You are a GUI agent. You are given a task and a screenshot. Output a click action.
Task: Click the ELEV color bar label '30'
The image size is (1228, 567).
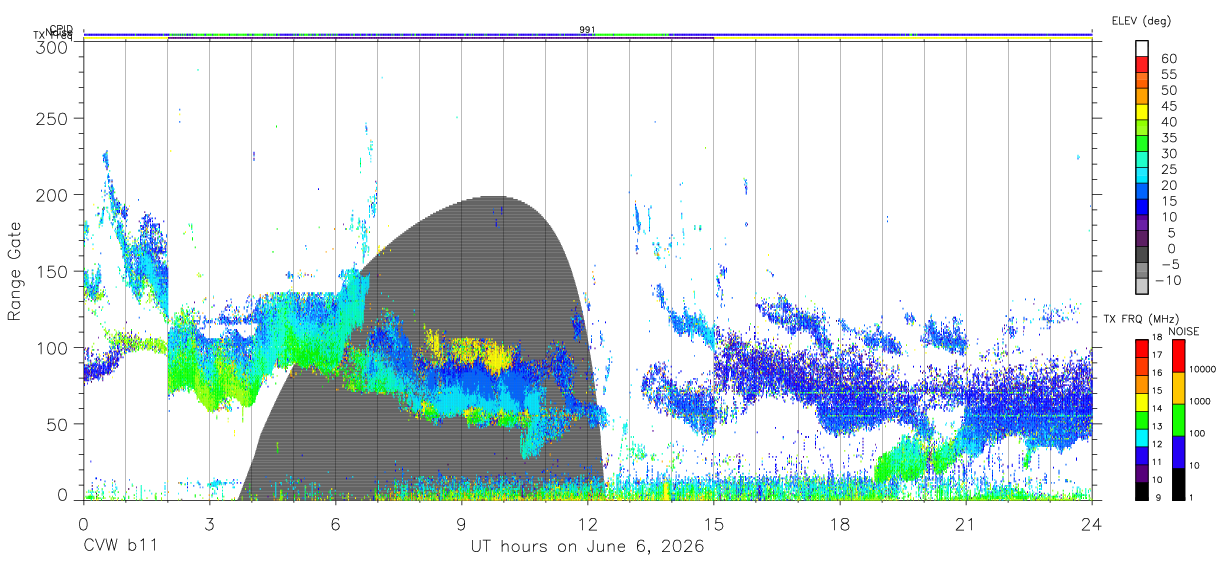pyautogui.click(x=1169, y=154)
